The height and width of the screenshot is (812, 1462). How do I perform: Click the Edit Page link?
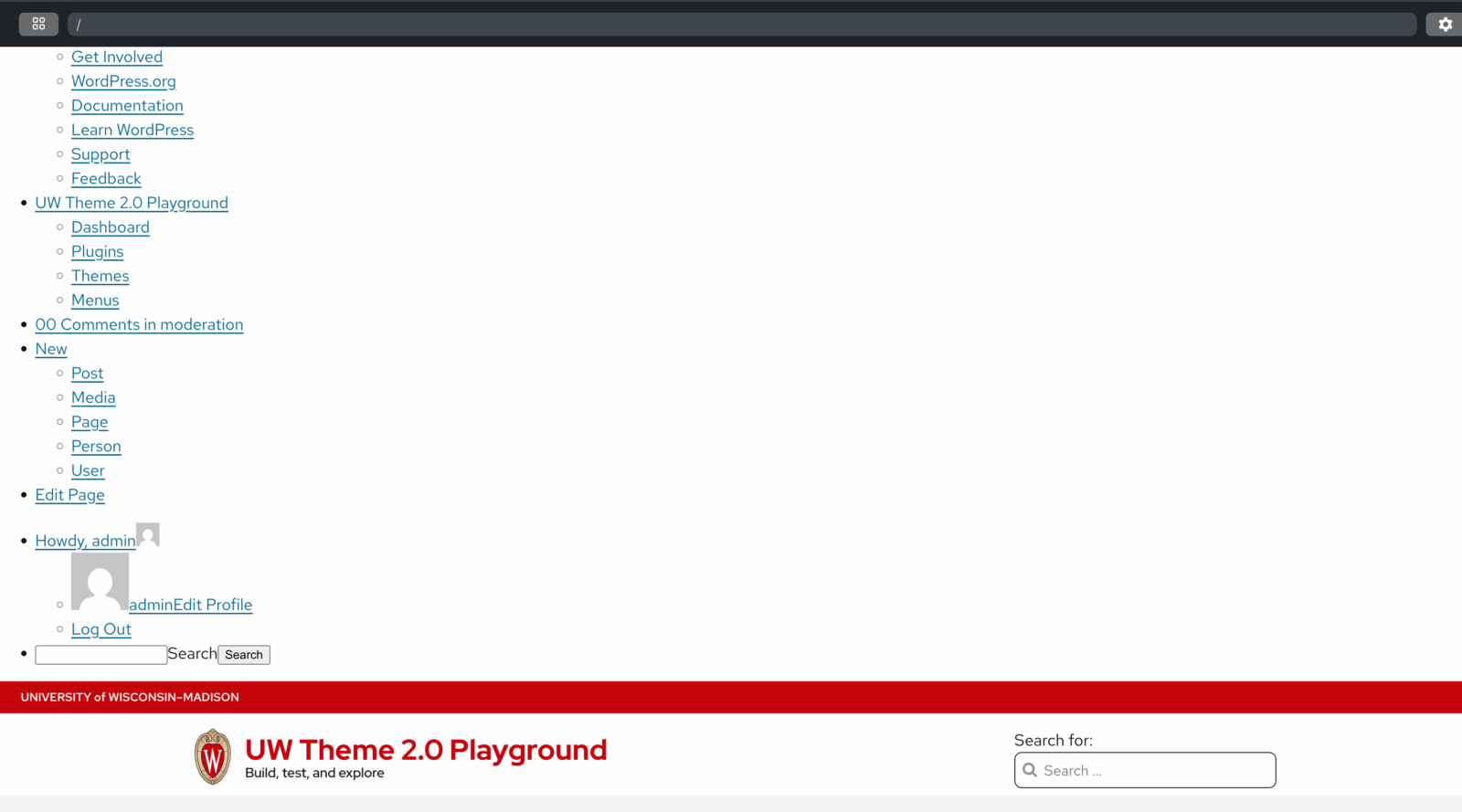(x=69, y=495)
